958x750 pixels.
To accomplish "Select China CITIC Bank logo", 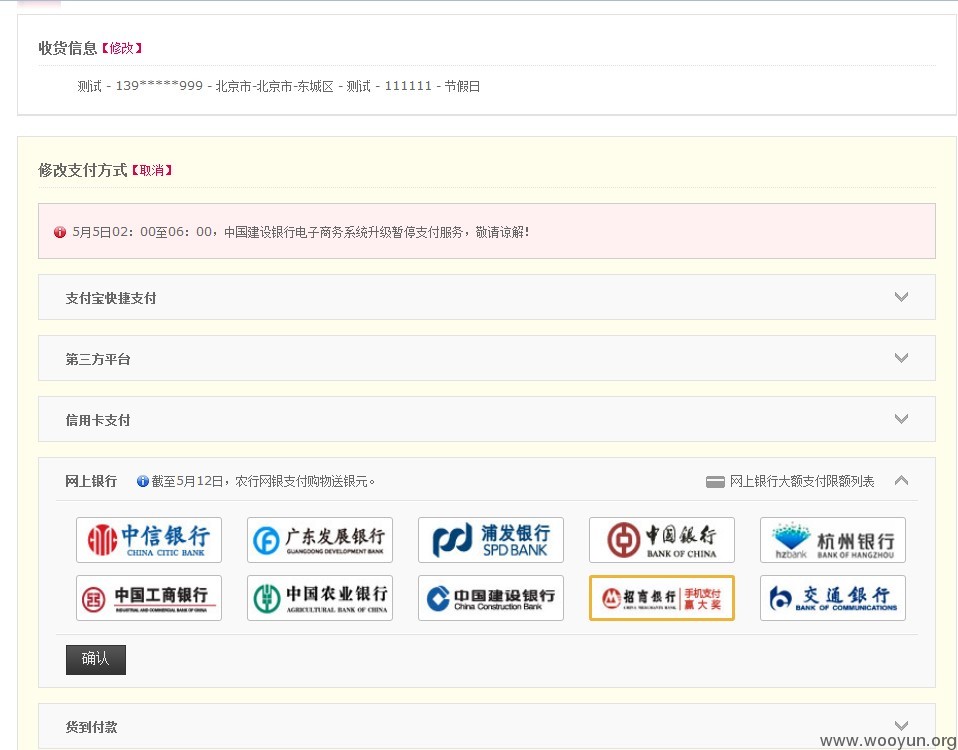I will pos(148,540).
